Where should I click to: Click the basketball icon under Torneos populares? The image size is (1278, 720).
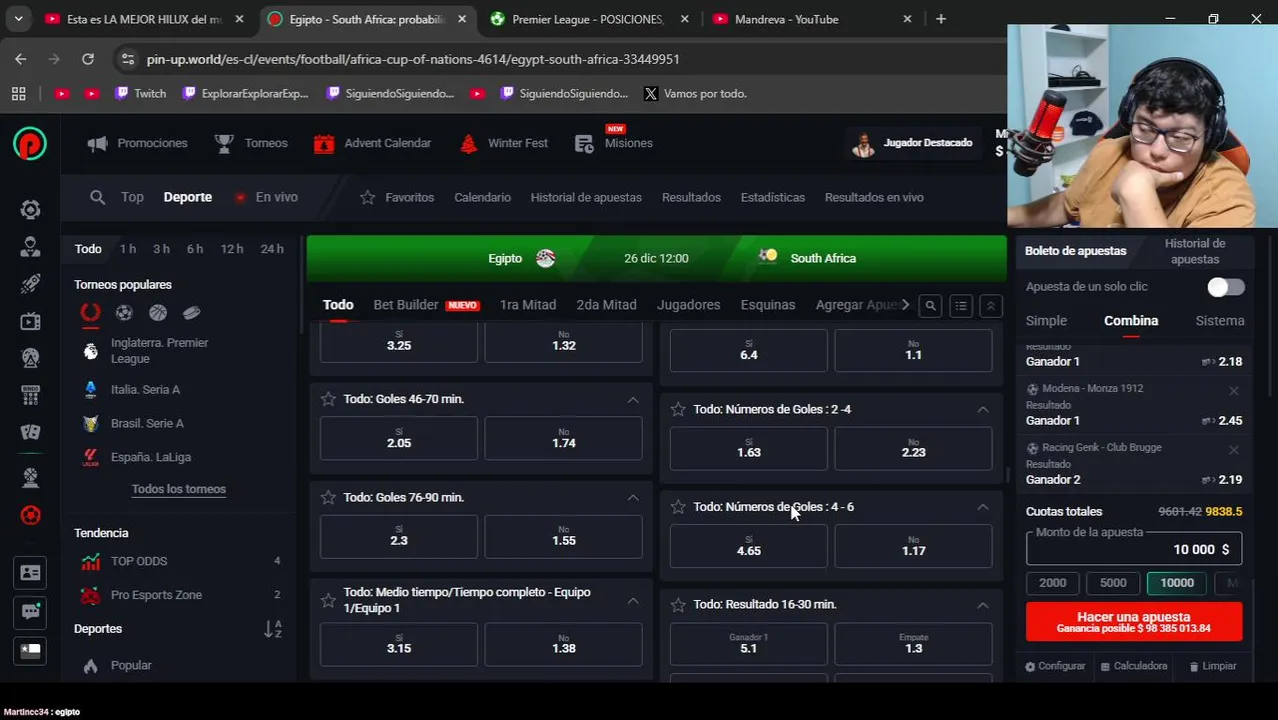click(x=158, y=313)
